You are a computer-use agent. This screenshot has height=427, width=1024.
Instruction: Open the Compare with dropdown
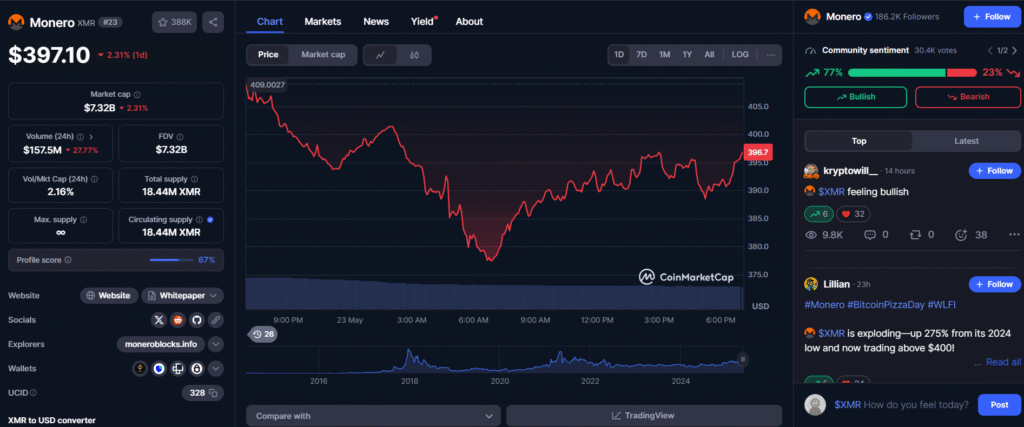point(374,416)
